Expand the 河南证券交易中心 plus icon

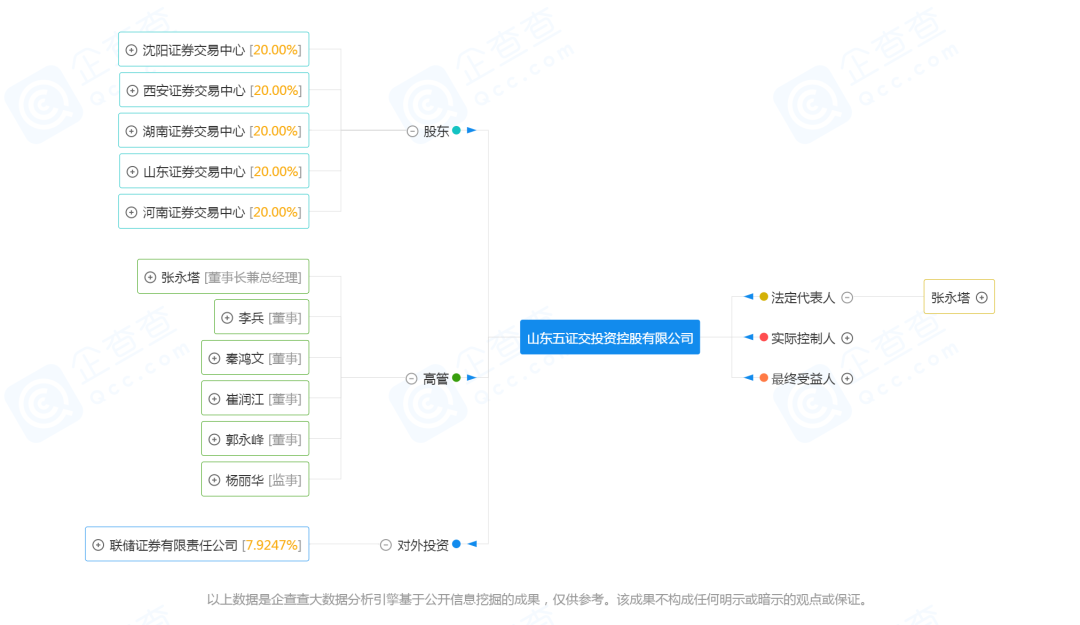point(132,212)
